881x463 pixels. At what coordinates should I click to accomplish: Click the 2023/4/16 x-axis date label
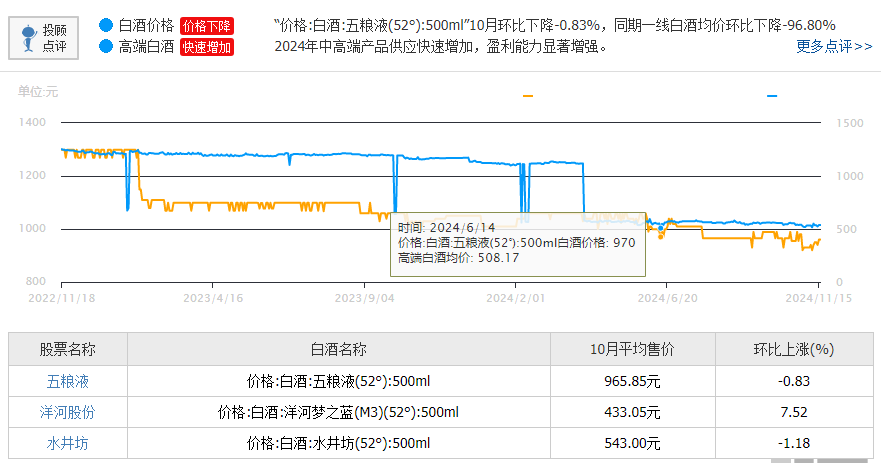(x=213, y=298)
